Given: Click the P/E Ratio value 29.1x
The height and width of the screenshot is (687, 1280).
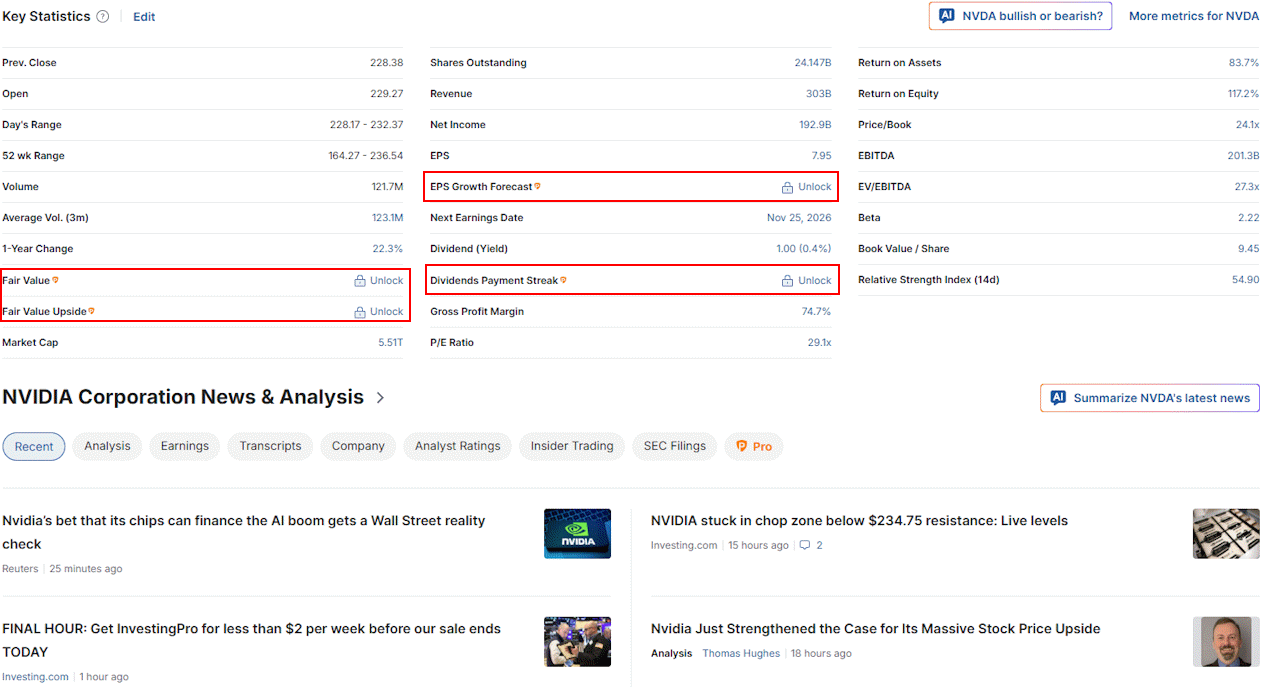Looking at the screenshot, I should point(819,343).
